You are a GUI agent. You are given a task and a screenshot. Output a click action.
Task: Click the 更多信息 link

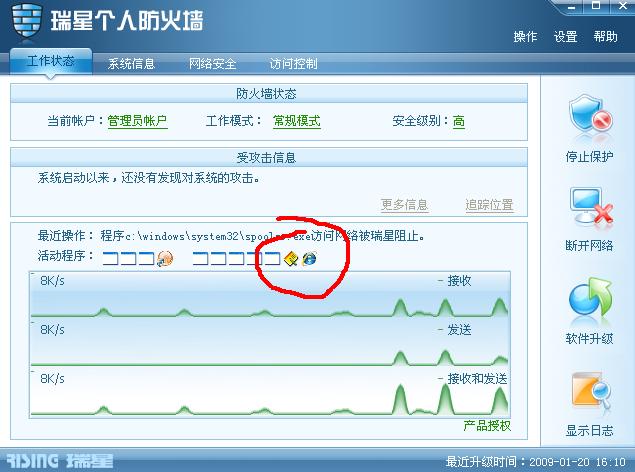coord(404,205)
